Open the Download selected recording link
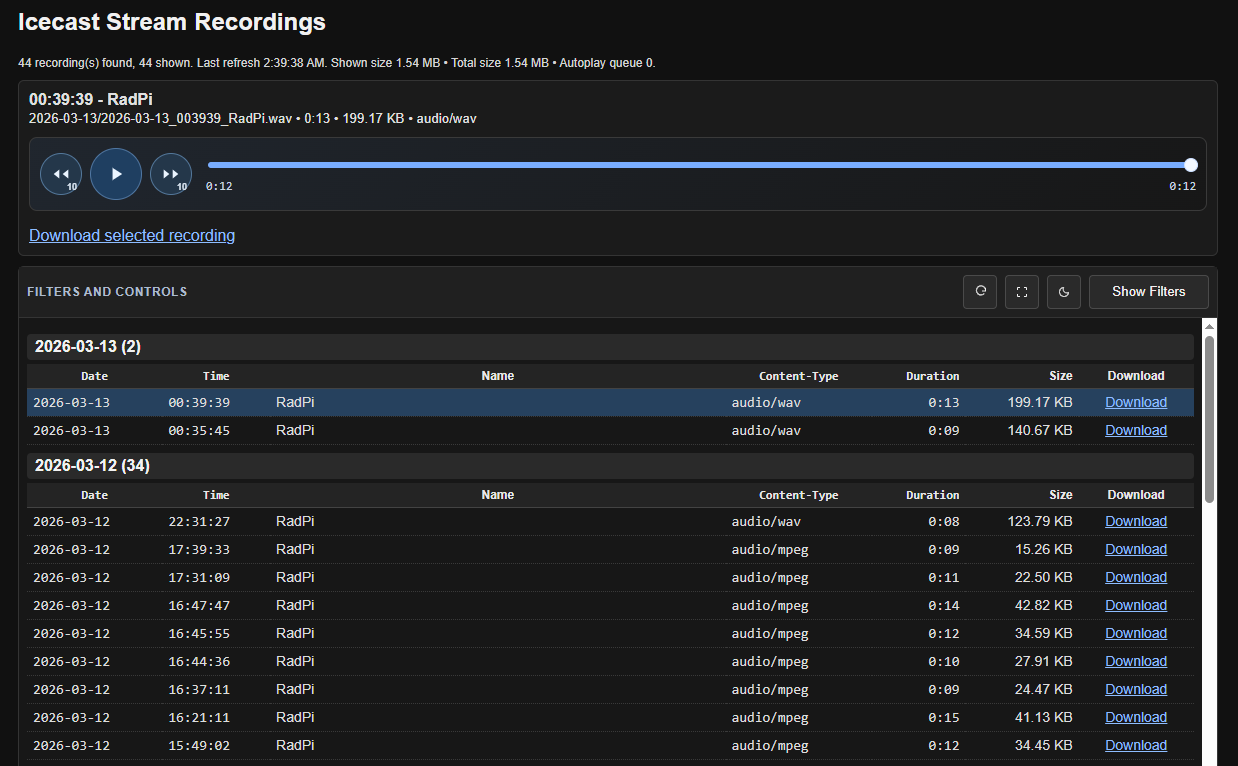Viewport: 1238px width, 766px height. pos(132,236)
